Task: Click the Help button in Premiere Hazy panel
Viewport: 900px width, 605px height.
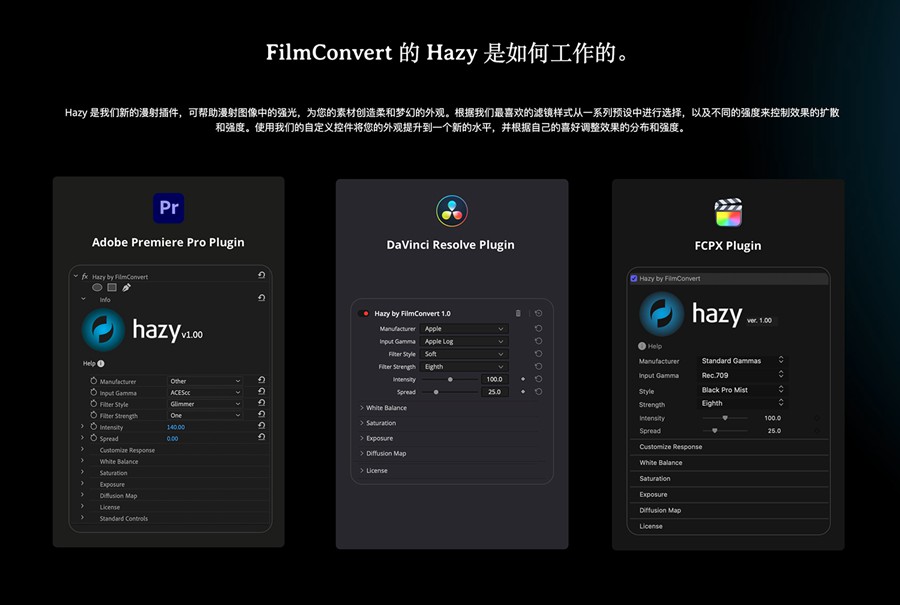Action: point(90,363)
